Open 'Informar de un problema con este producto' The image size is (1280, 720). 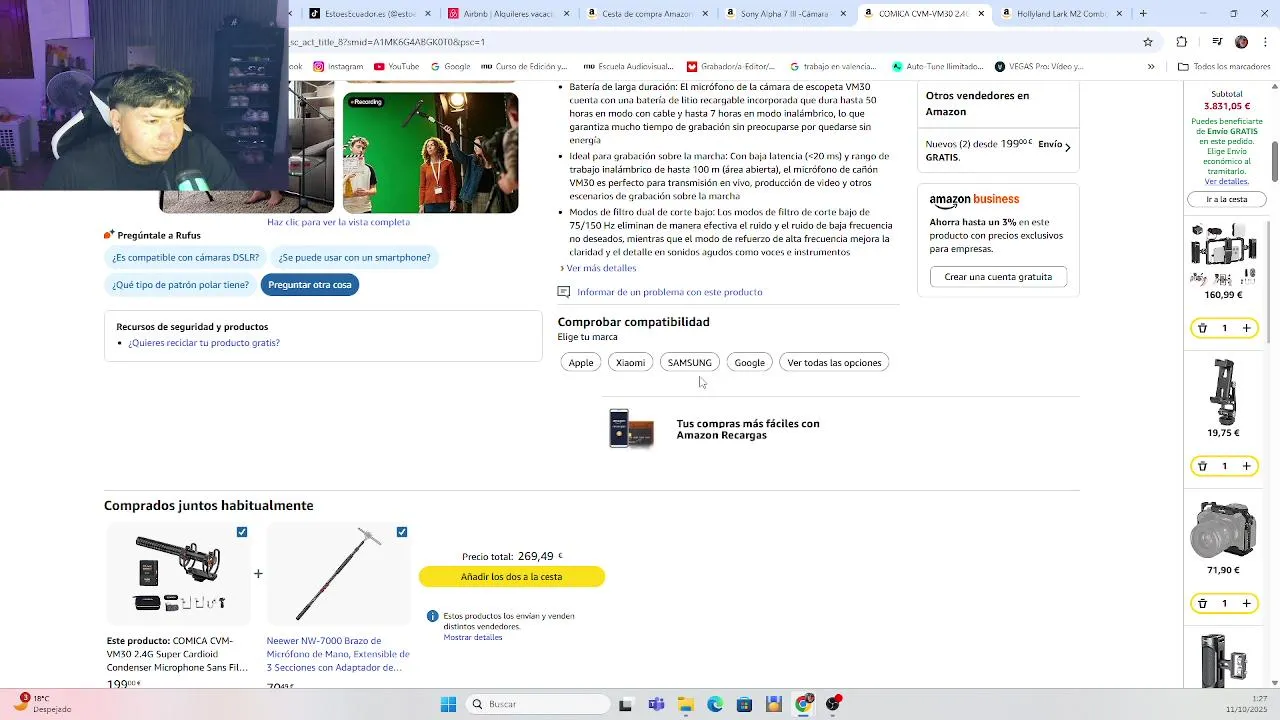tap(670, 292)
